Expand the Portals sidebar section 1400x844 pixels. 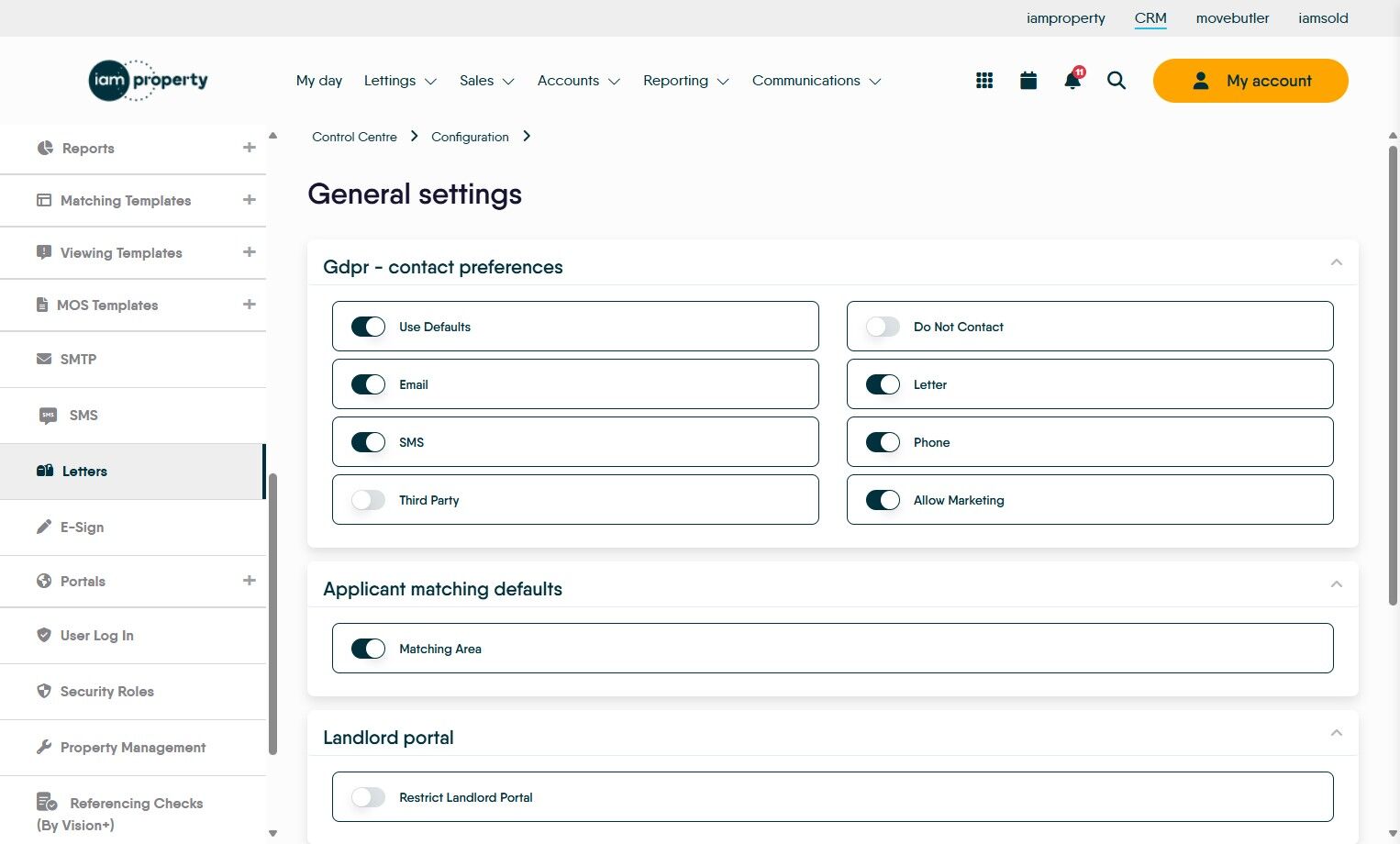249,580
